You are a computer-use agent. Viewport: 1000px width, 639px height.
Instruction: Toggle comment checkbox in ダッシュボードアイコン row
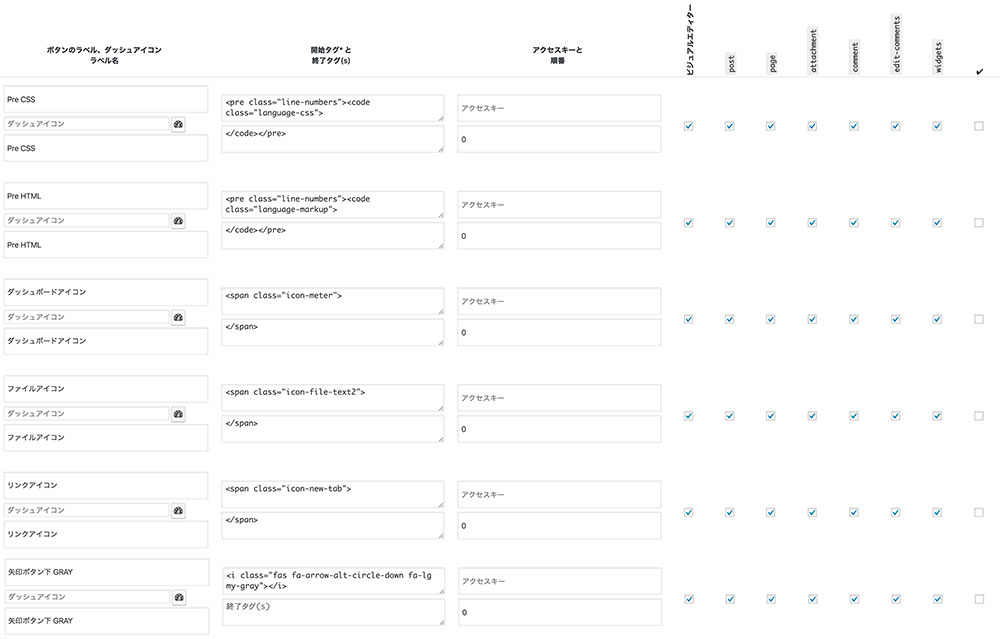[854, 319]
